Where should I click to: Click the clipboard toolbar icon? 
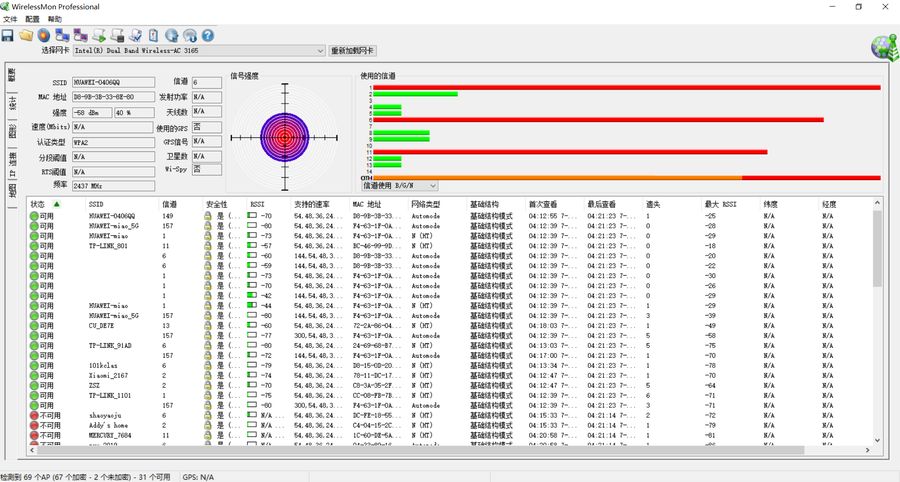point(153,36)
